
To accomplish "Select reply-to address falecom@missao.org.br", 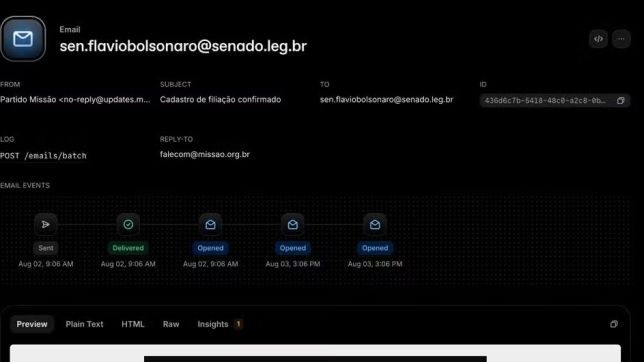I will pyautogui.click(x=205, y=154).
